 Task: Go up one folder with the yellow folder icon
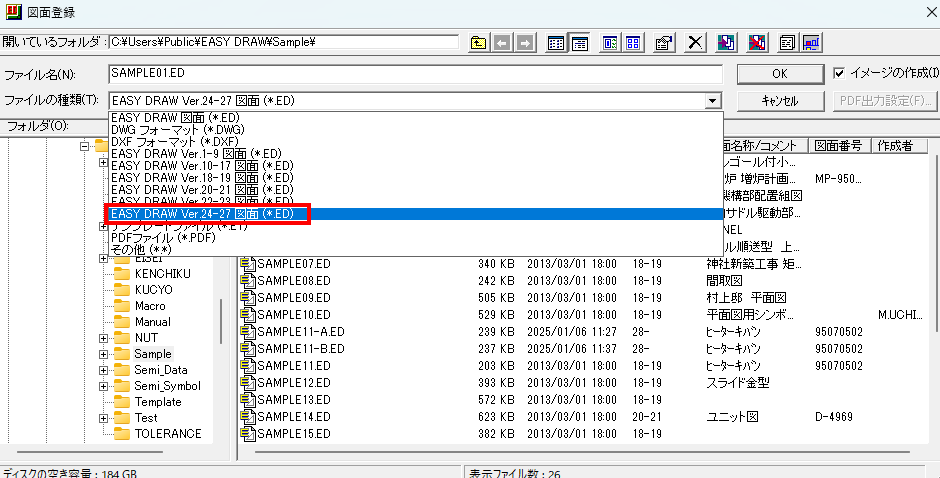click(478, 43)
